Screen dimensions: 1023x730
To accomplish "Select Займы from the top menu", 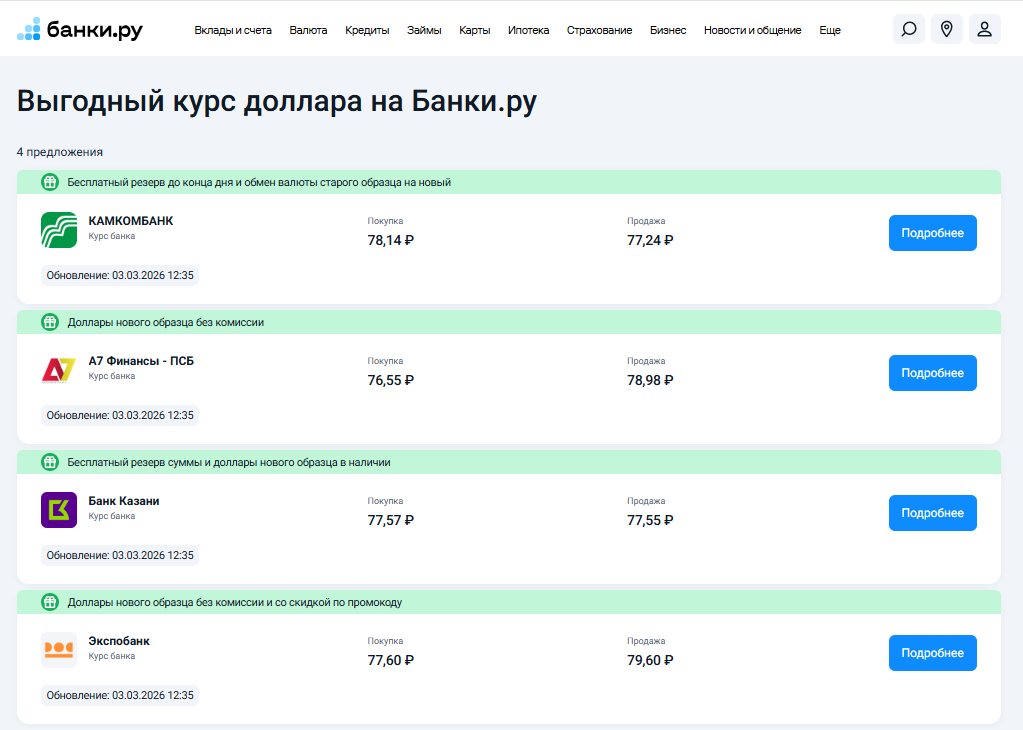I will [x=424, y=30].
